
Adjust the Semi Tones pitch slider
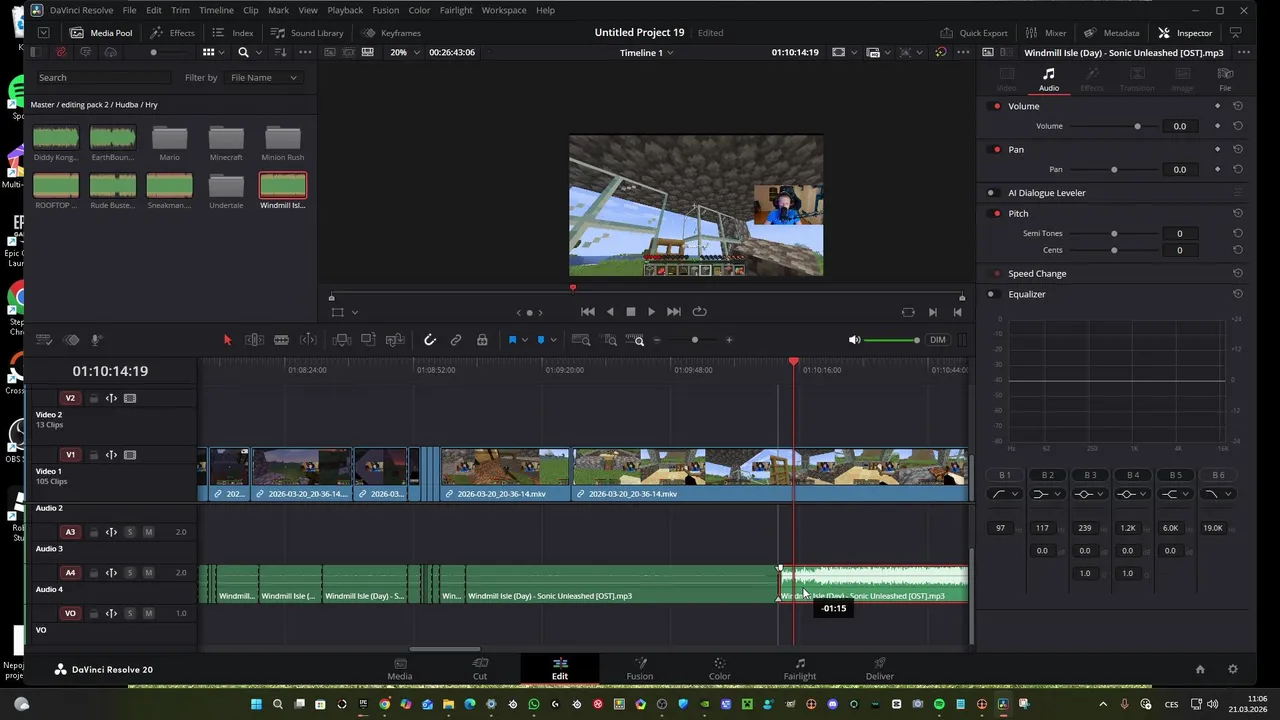coord(1114,233)
